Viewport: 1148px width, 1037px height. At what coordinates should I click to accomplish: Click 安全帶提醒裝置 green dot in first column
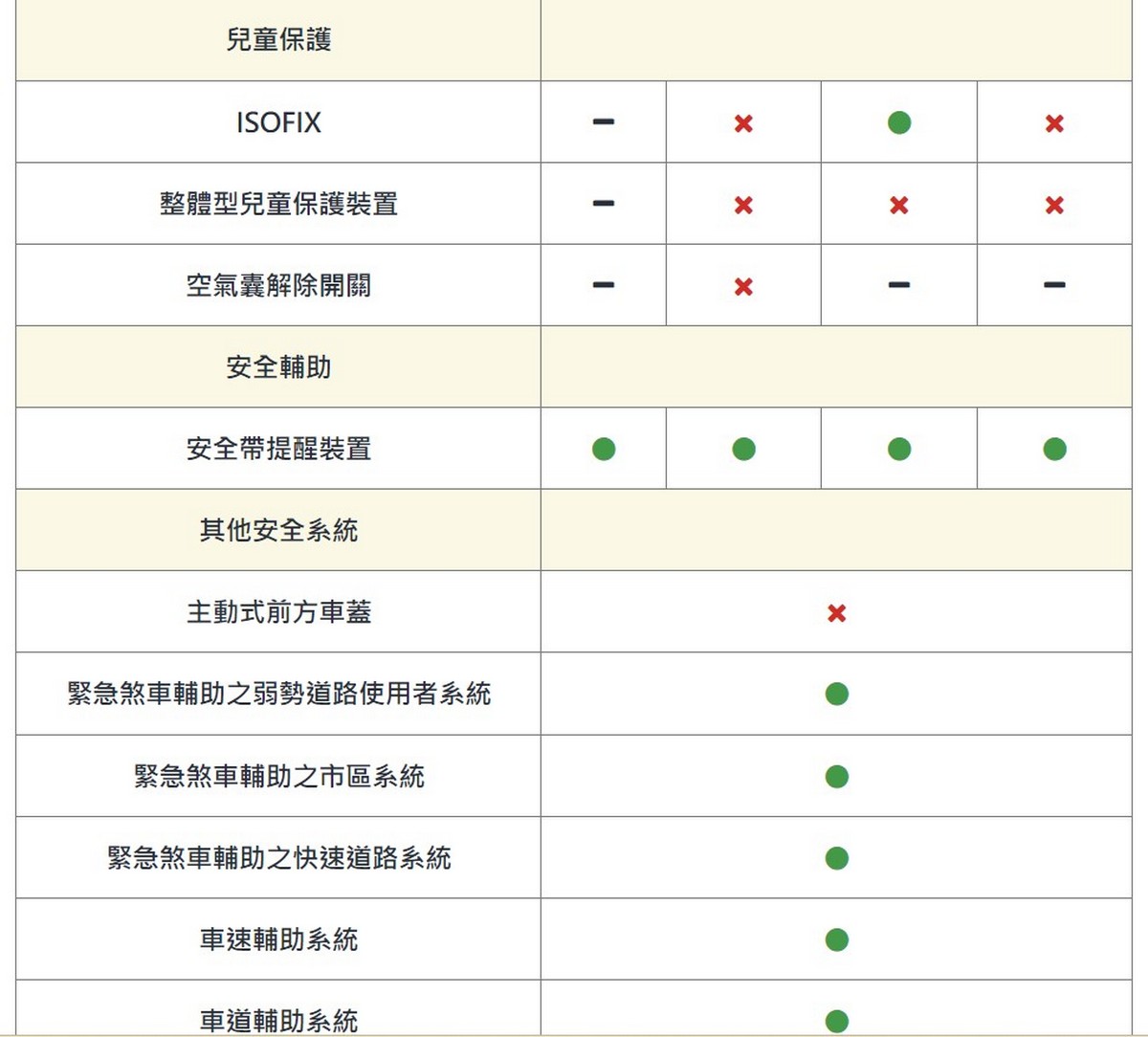coord(604,449)
